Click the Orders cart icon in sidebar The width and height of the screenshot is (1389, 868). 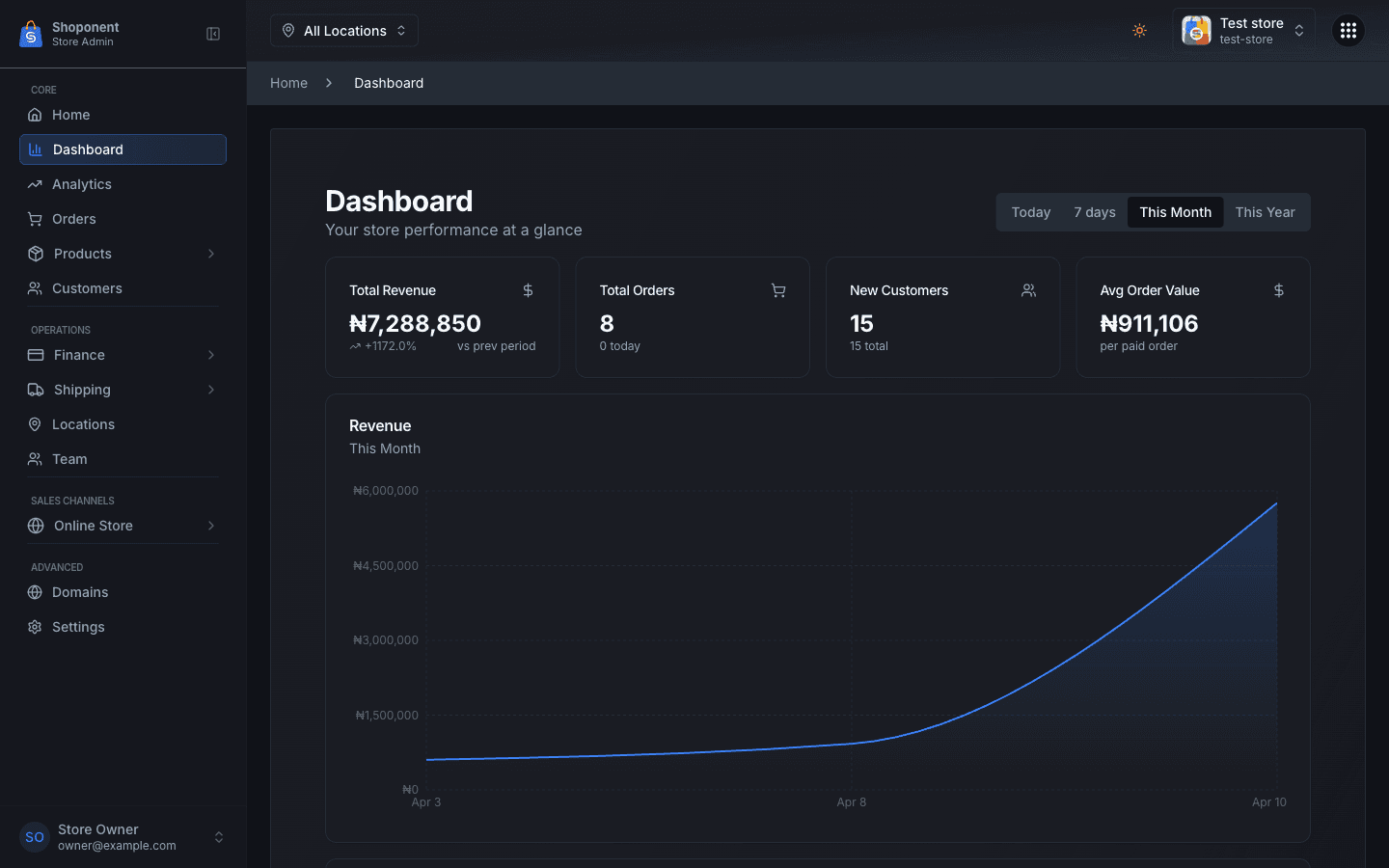[x=35, y=219]
